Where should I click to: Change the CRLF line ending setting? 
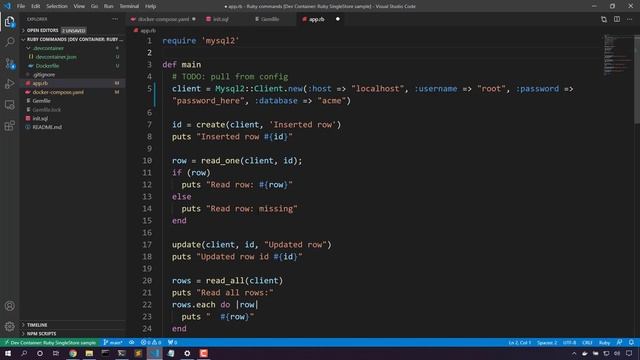(x=587, y=342)
